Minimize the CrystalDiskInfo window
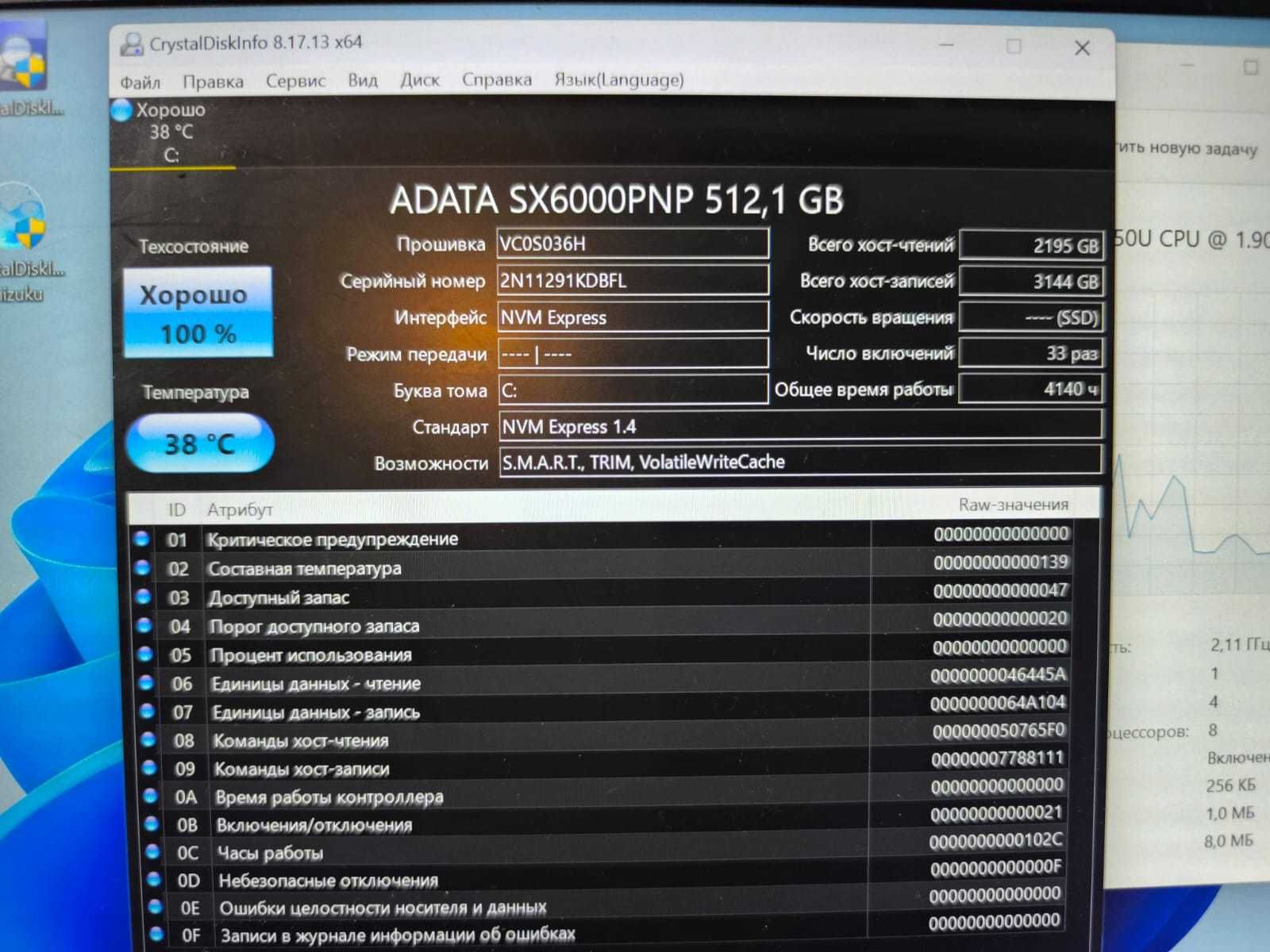This screenshot has height=952, width=1270. tap(946, 46)
